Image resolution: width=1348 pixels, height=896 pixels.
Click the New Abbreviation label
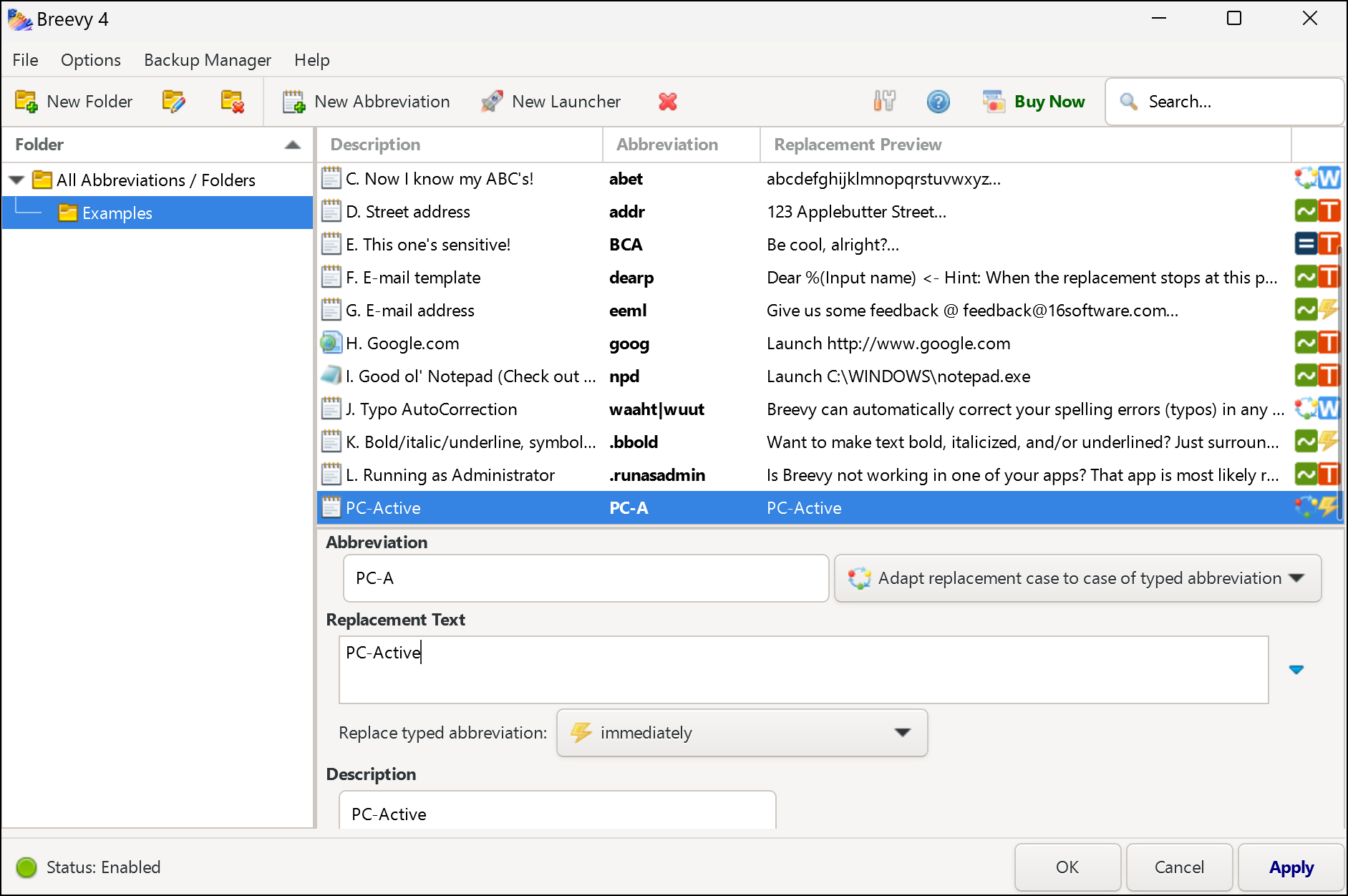pos(382,102)
